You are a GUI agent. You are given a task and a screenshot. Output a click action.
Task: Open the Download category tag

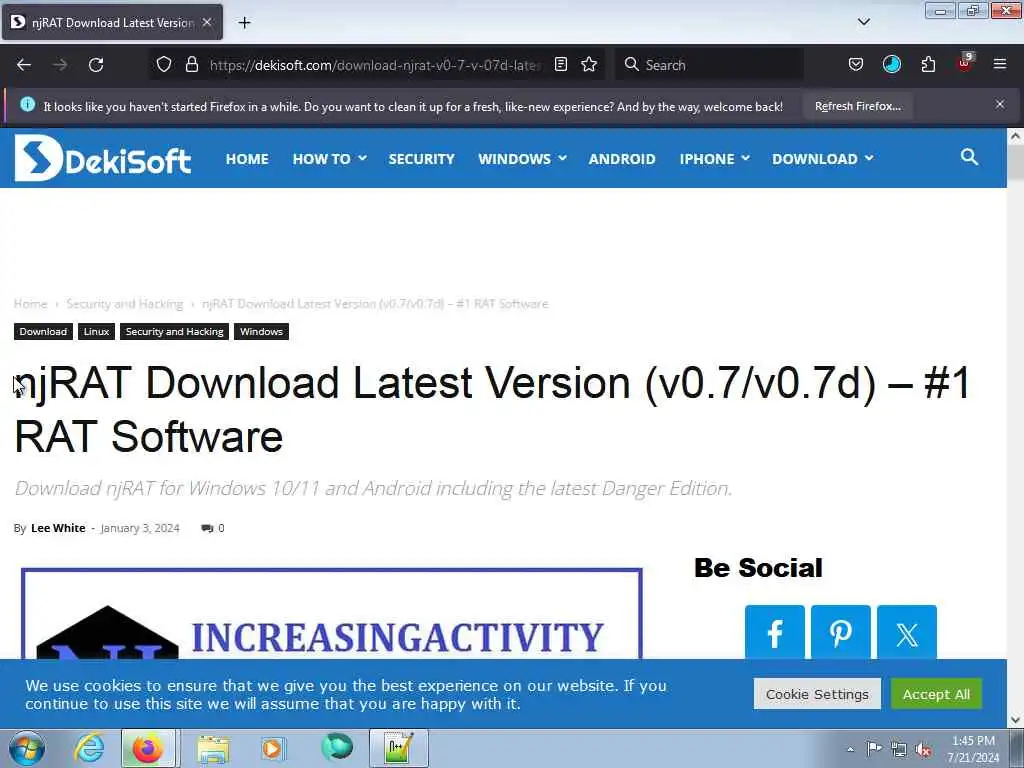pyautogui.click(x=43, y=332)
